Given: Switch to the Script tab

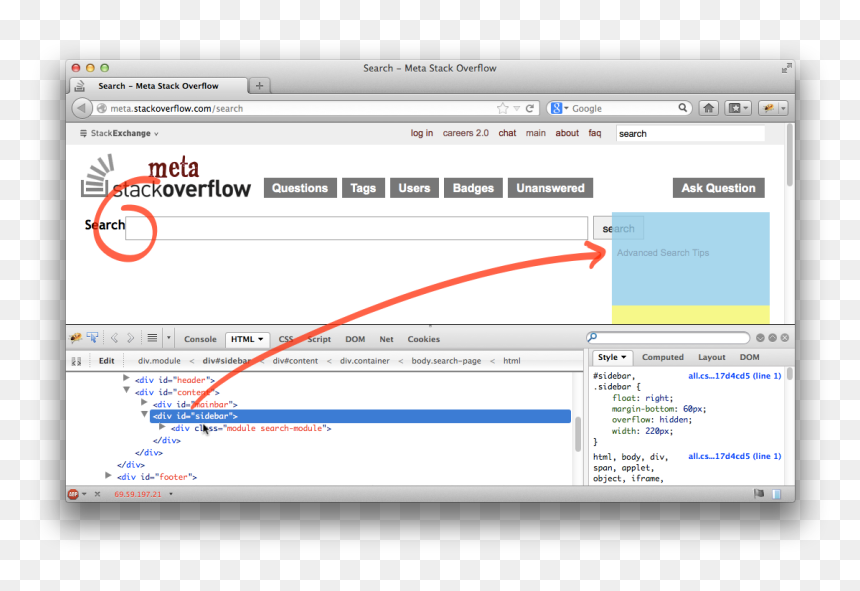Looking at the screenshot, I should click(319, 339).
